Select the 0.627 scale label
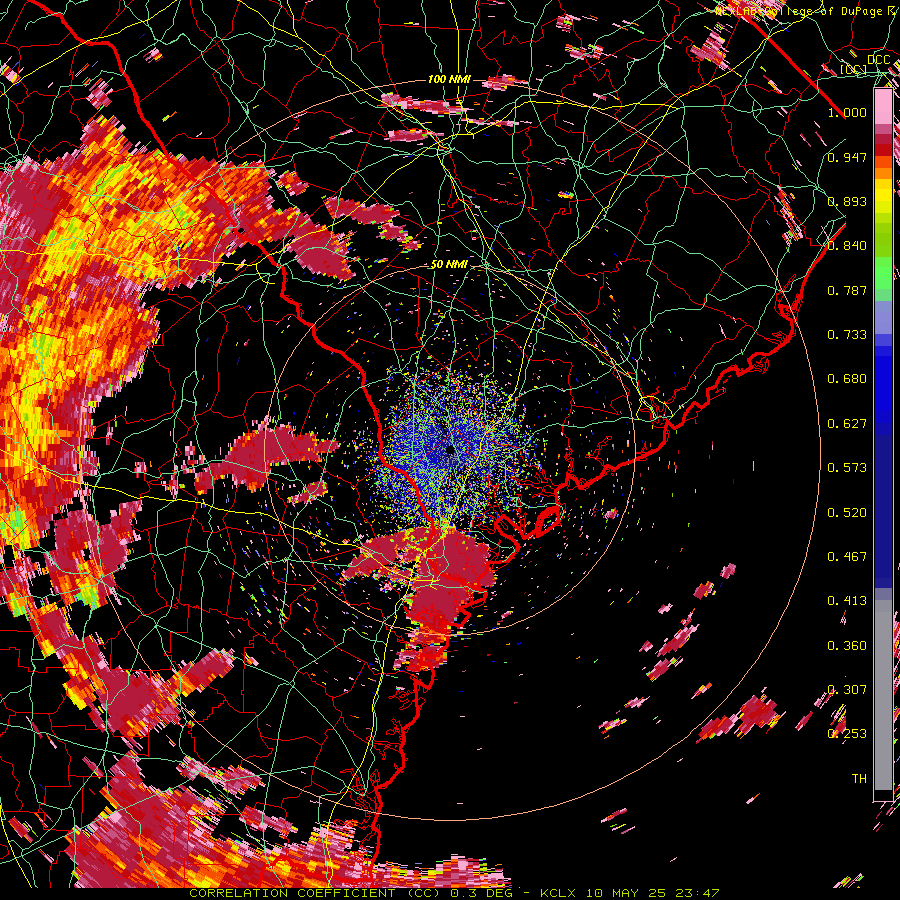900x900 pixels. click(x=847, y=424)
